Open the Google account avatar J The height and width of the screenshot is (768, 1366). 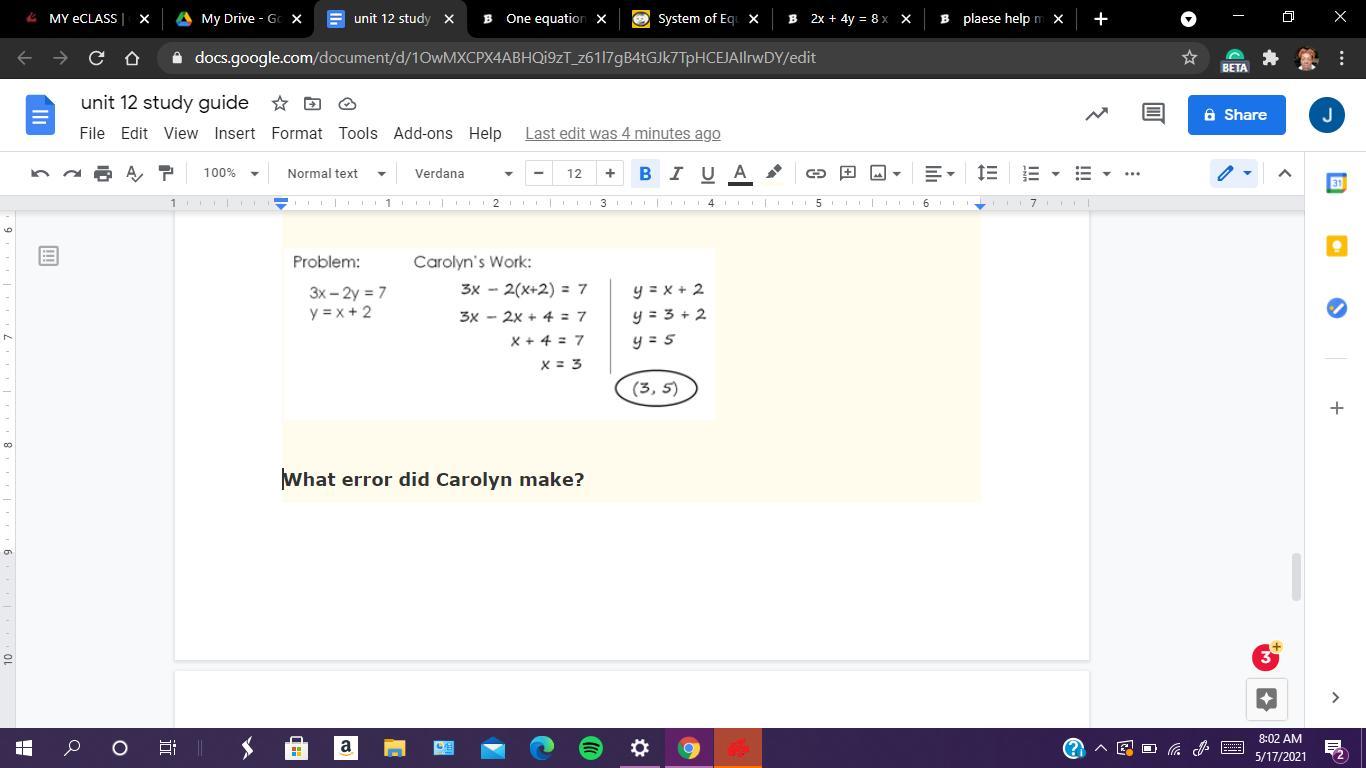tap(1327, 115)
